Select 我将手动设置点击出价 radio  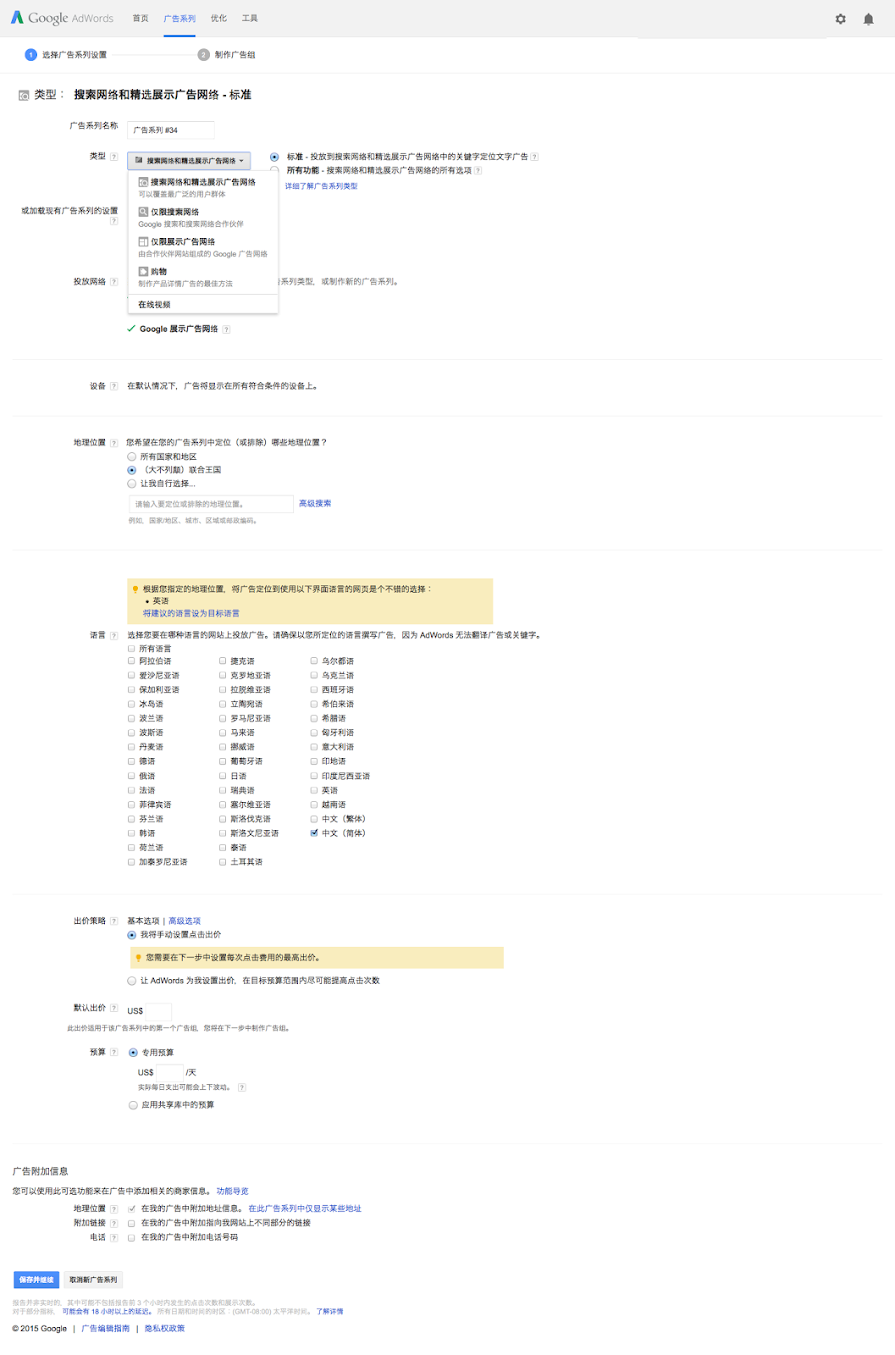(132, 934)
